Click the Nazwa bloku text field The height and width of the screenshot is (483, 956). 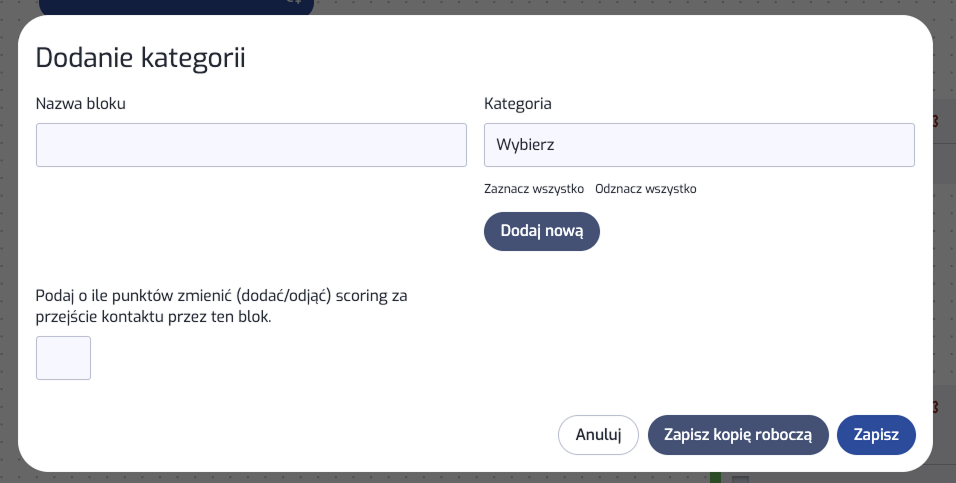251,145
